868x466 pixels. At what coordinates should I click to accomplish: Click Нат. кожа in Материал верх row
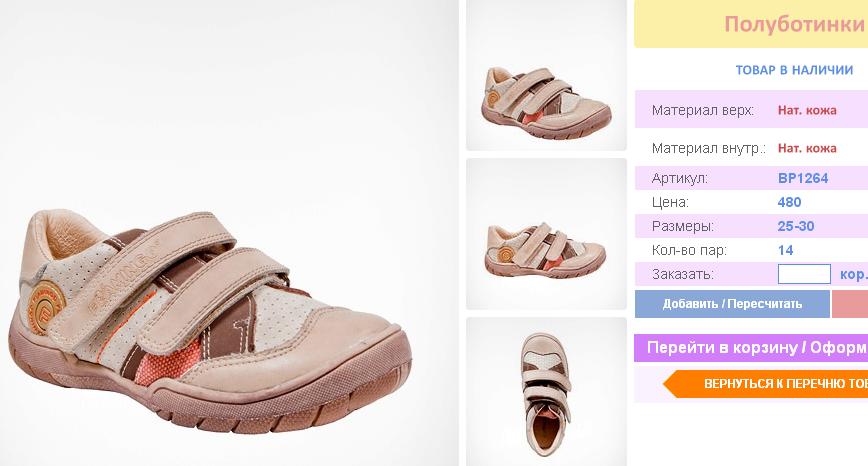coord(807,110)
